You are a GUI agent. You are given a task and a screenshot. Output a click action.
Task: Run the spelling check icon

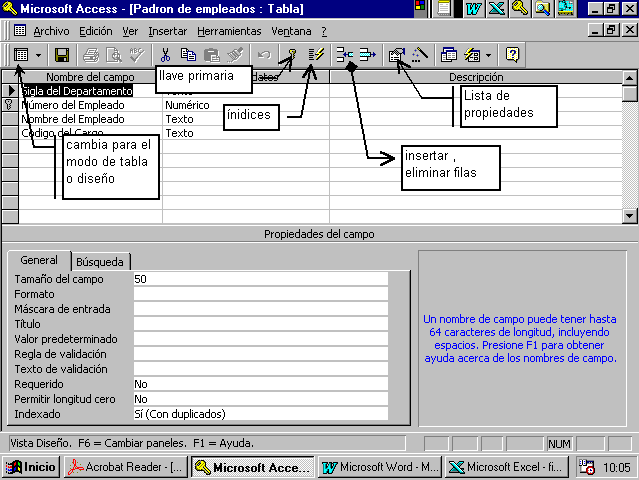tap(137, 55)
